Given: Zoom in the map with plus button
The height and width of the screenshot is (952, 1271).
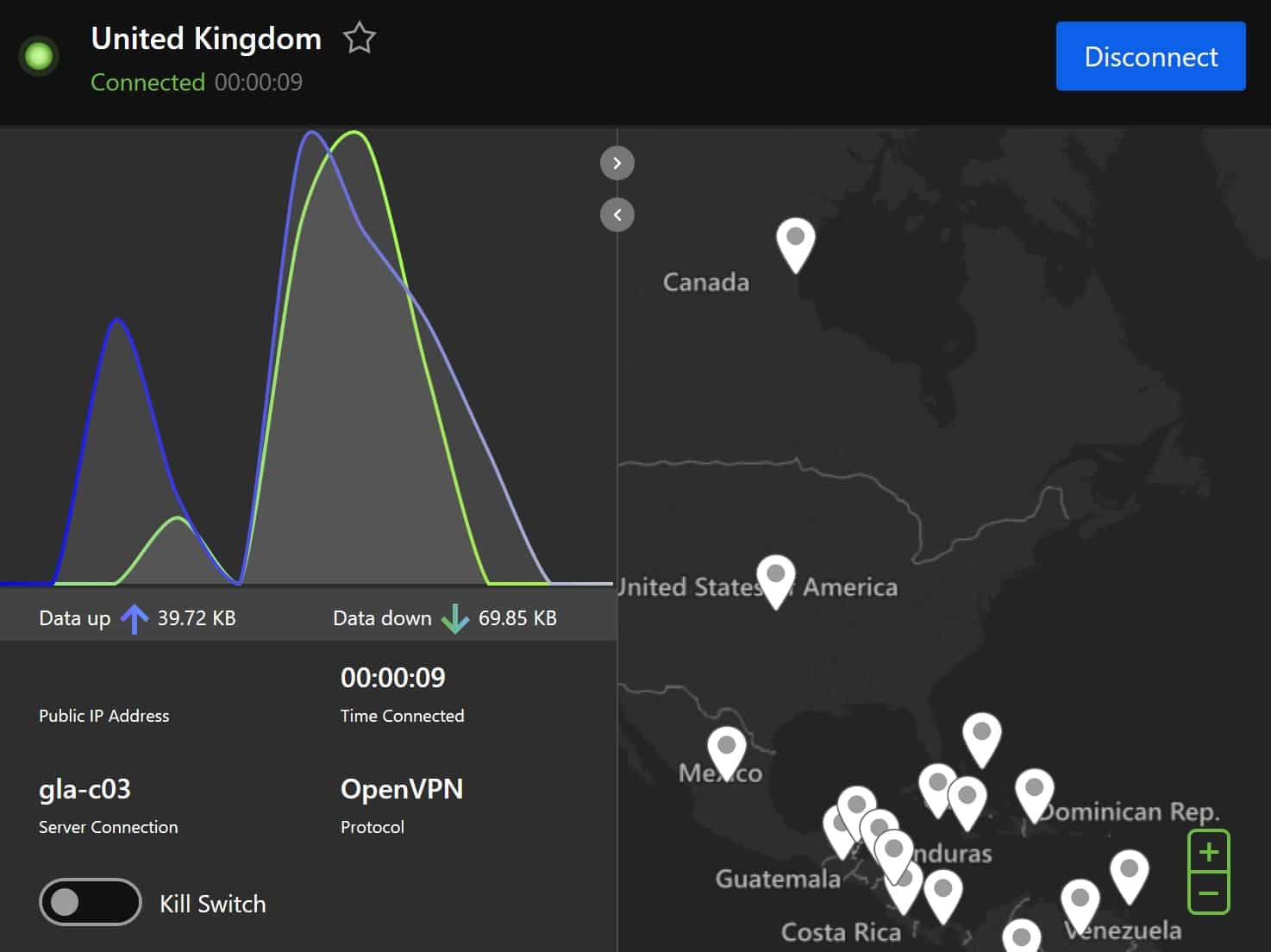Looking at the screenshot, I should [1209, 852].
